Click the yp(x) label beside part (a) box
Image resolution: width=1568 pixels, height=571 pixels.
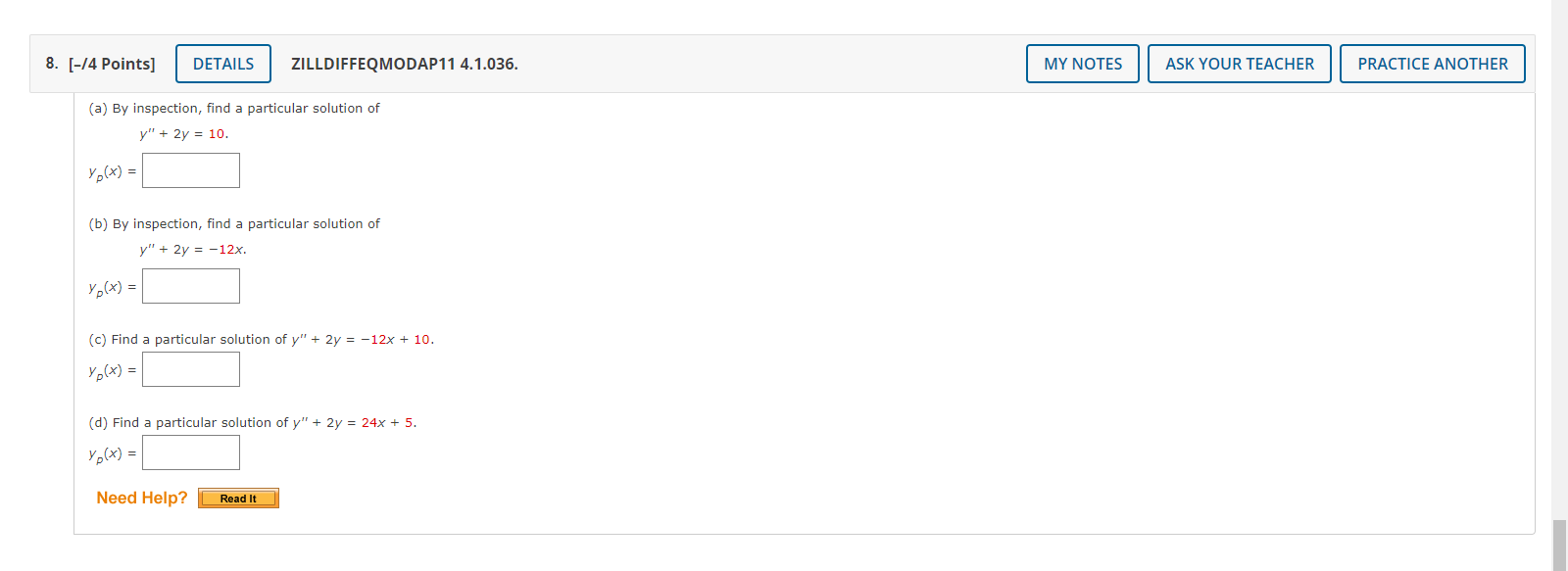tap(107, 171)
